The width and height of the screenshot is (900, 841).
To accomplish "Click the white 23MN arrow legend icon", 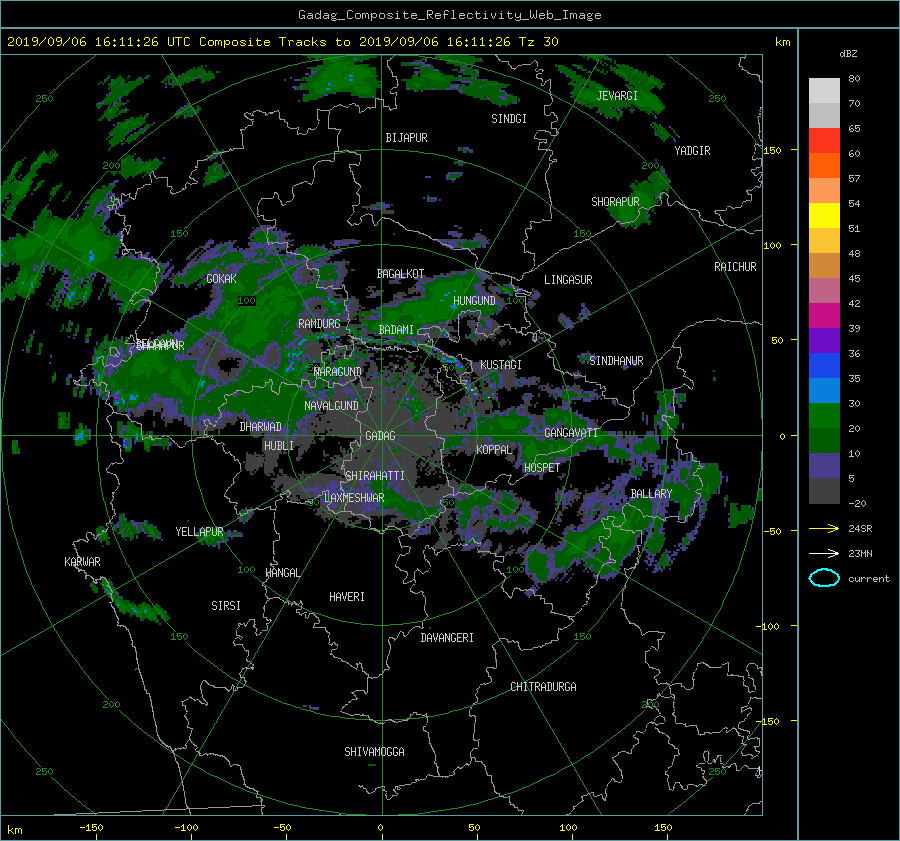I will point(824,553).
